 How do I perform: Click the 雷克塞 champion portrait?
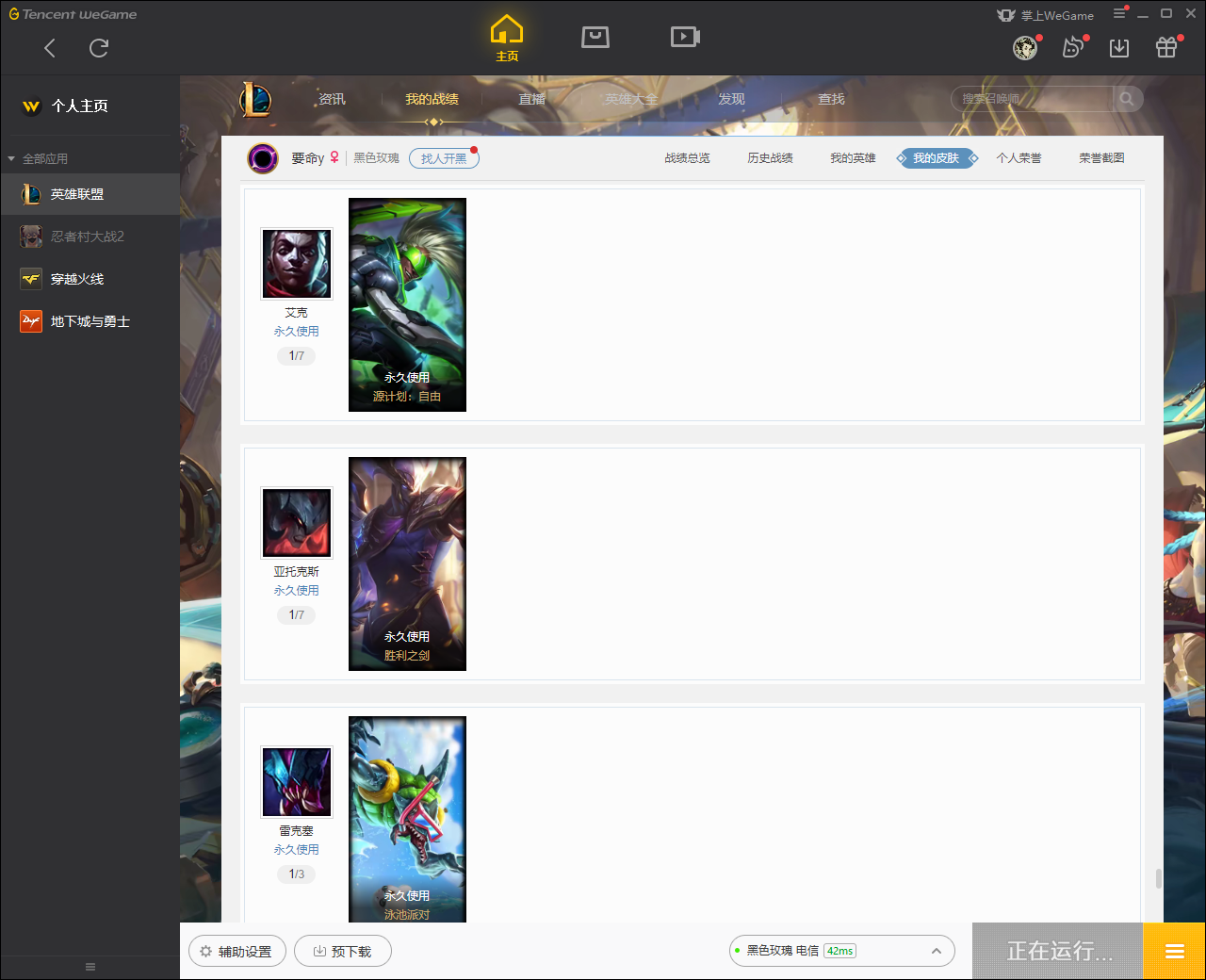297,781
